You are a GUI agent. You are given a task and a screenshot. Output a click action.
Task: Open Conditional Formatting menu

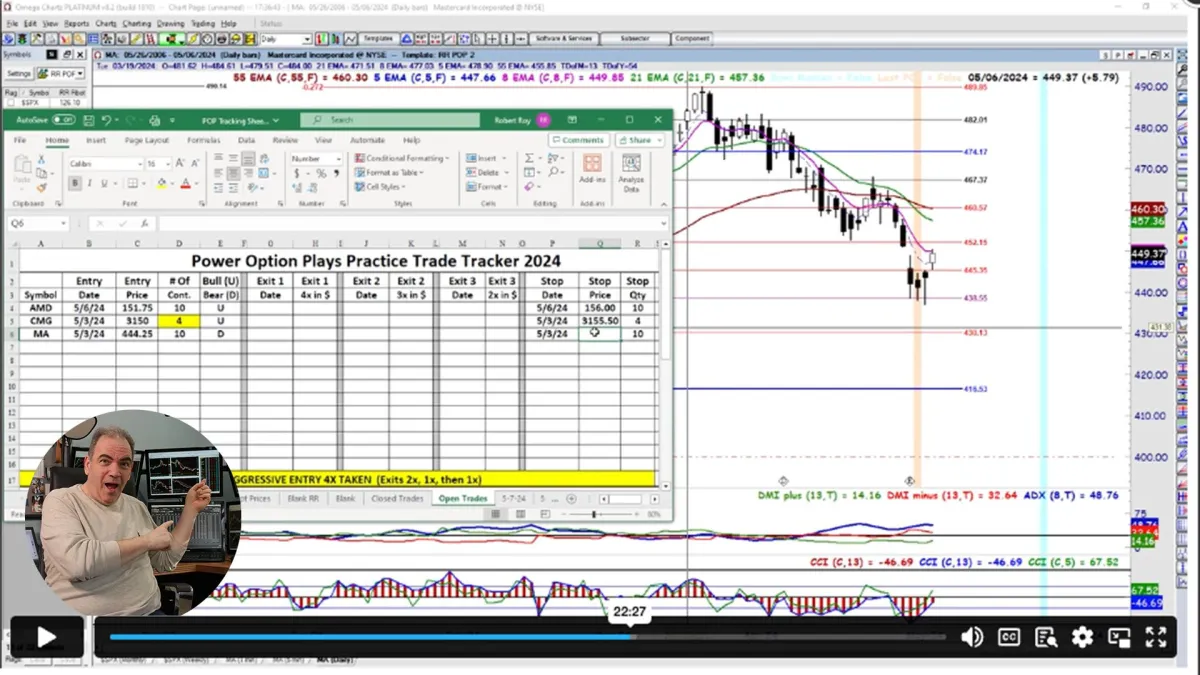pyautogui.click(x=402, y=159)
